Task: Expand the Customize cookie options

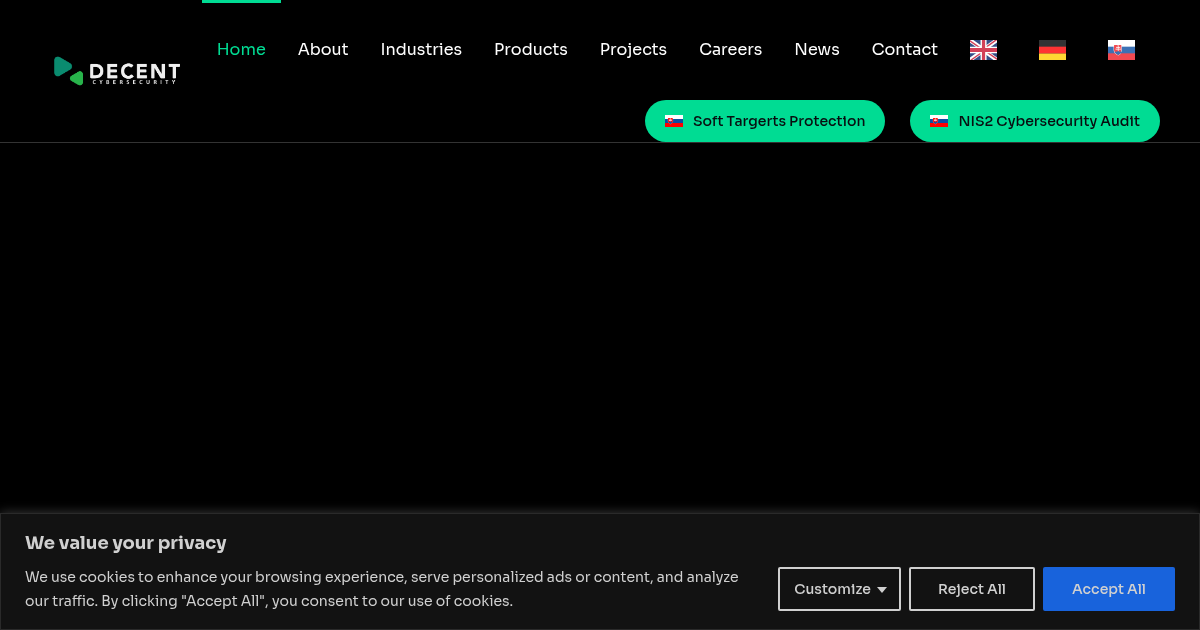Action: coord(840,589)
